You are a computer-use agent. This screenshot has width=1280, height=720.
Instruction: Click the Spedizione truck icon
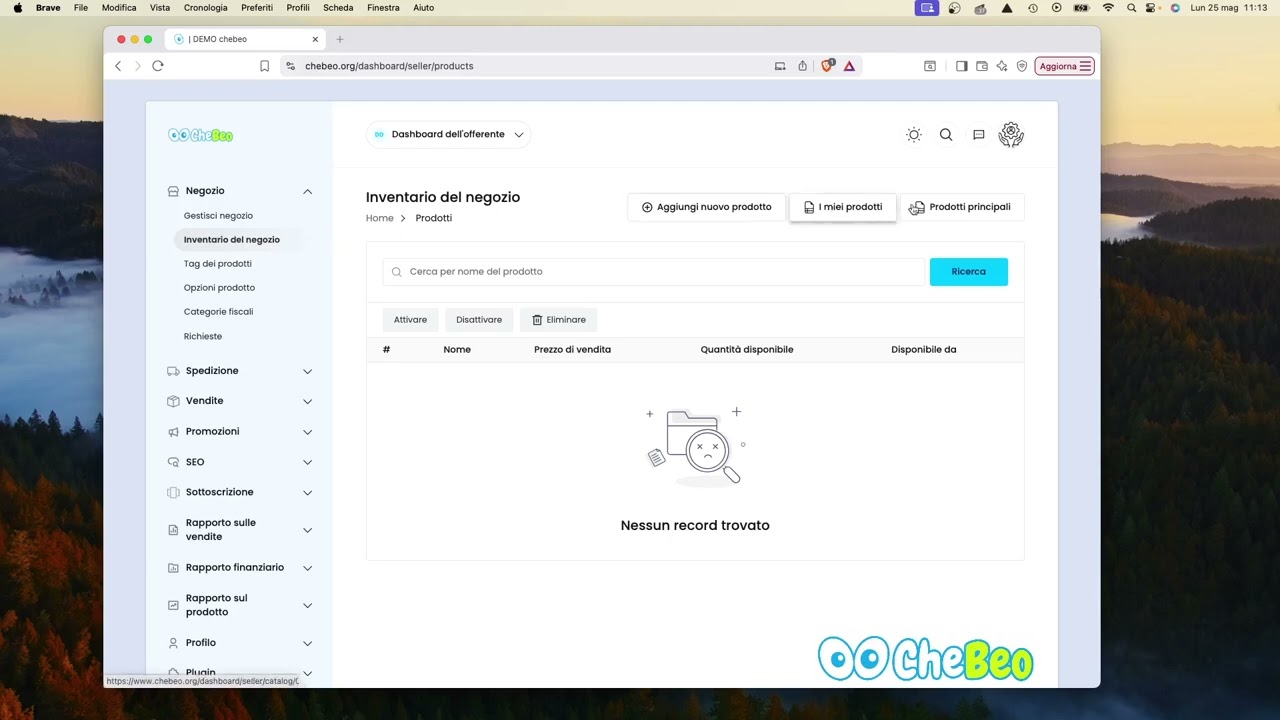pyautogui.click(x=174, y=371)
